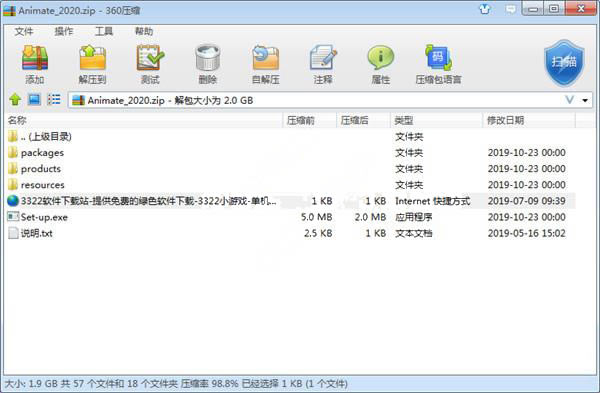The width and height of the screenshot is (600, 393).
Task: Click the packages folder icon
Action: 13,153
